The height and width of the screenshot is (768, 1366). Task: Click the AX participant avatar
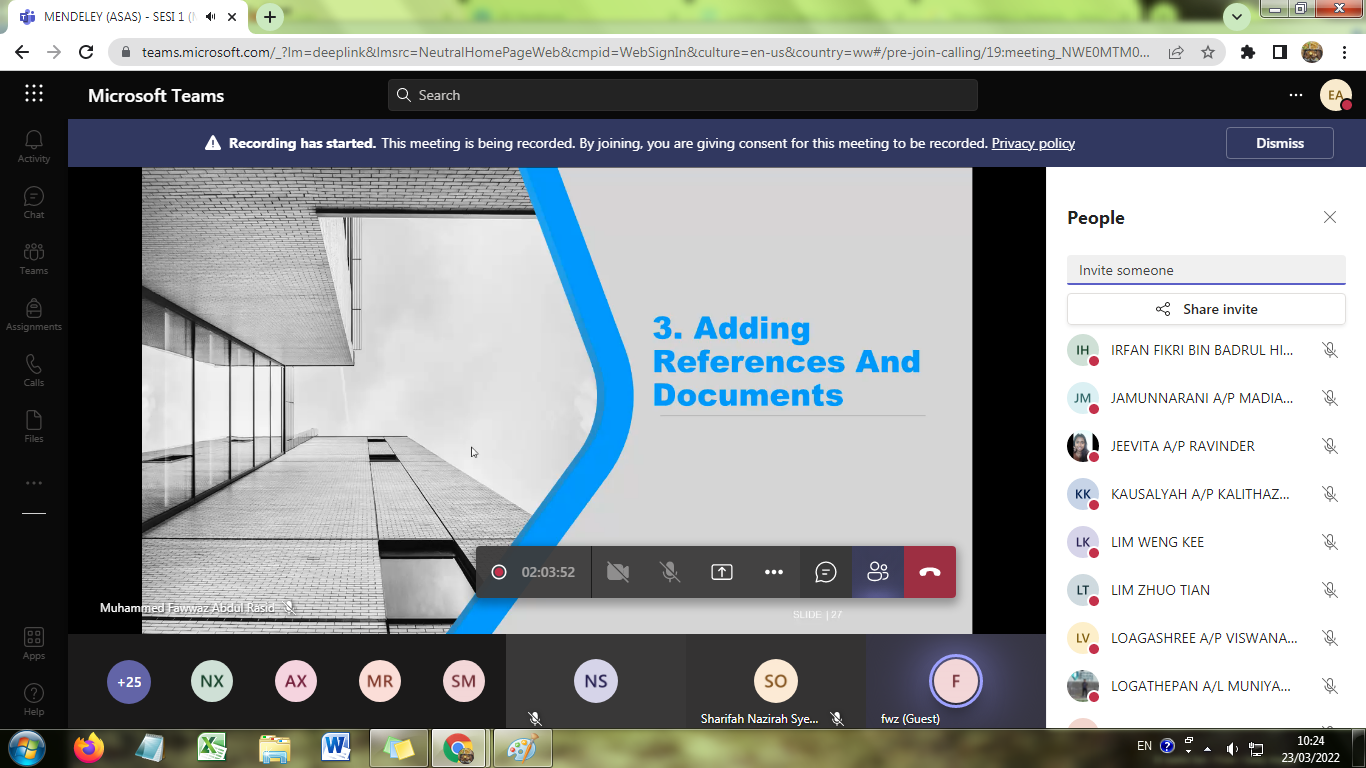click(x=296, y=682)
